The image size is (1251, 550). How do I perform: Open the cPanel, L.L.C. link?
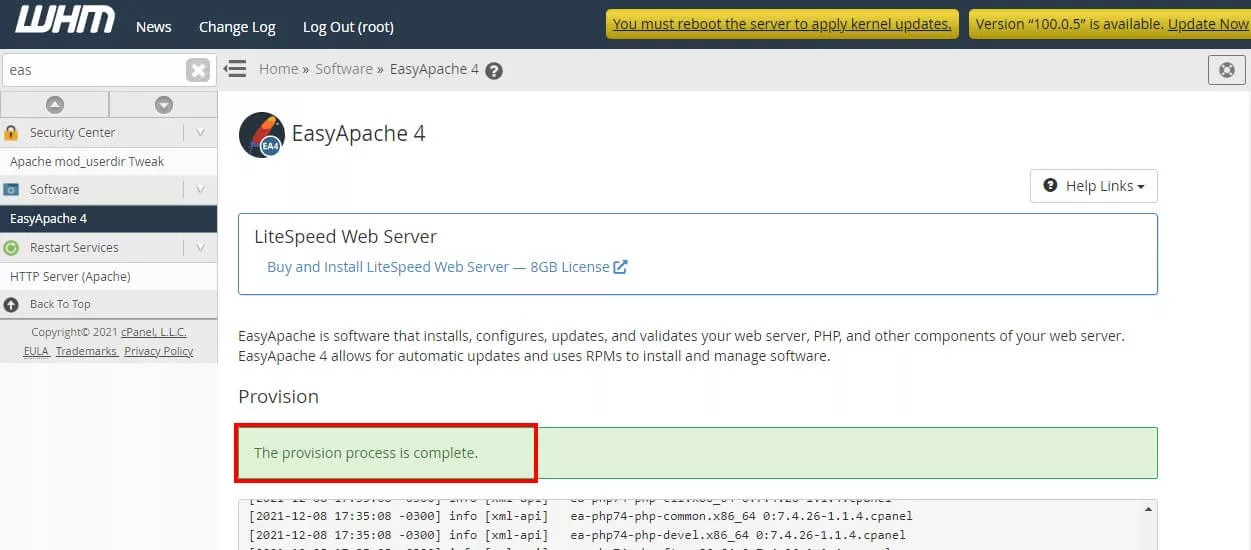154,332
